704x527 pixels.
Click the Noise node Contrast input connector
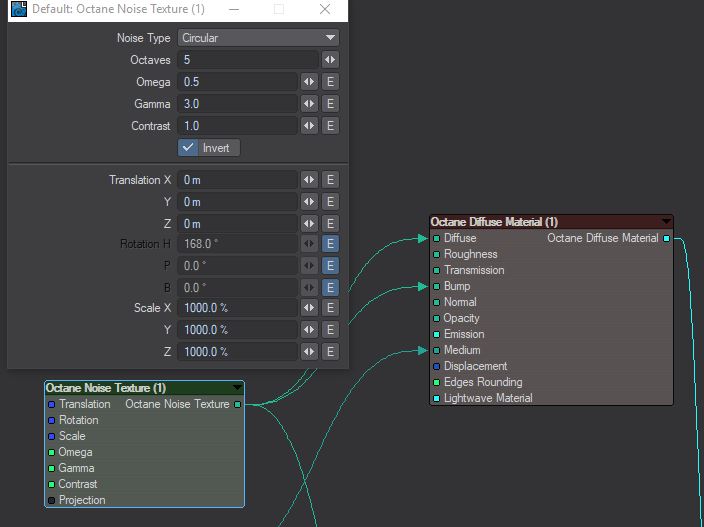[52, 484]
